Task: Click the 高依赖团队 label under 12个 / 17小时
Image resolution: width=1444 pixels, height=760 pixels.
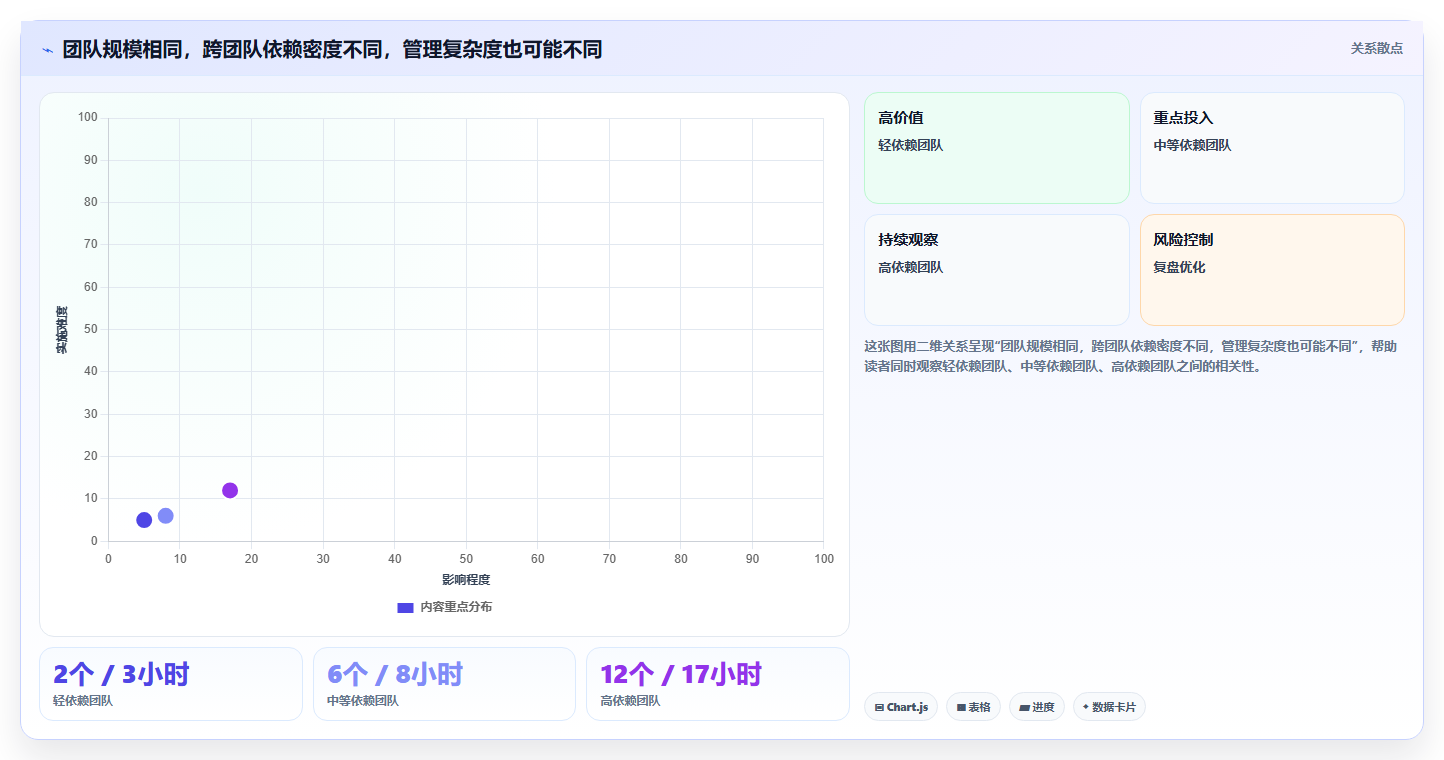Action: [630, 701]
